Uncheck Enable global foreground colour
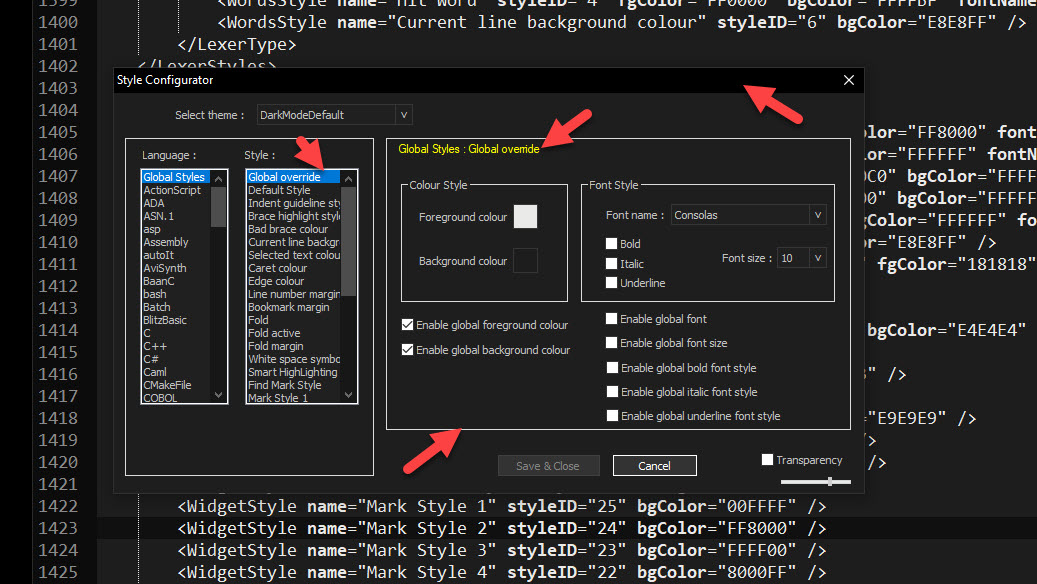1037x584 pixels. click(405, 324)
